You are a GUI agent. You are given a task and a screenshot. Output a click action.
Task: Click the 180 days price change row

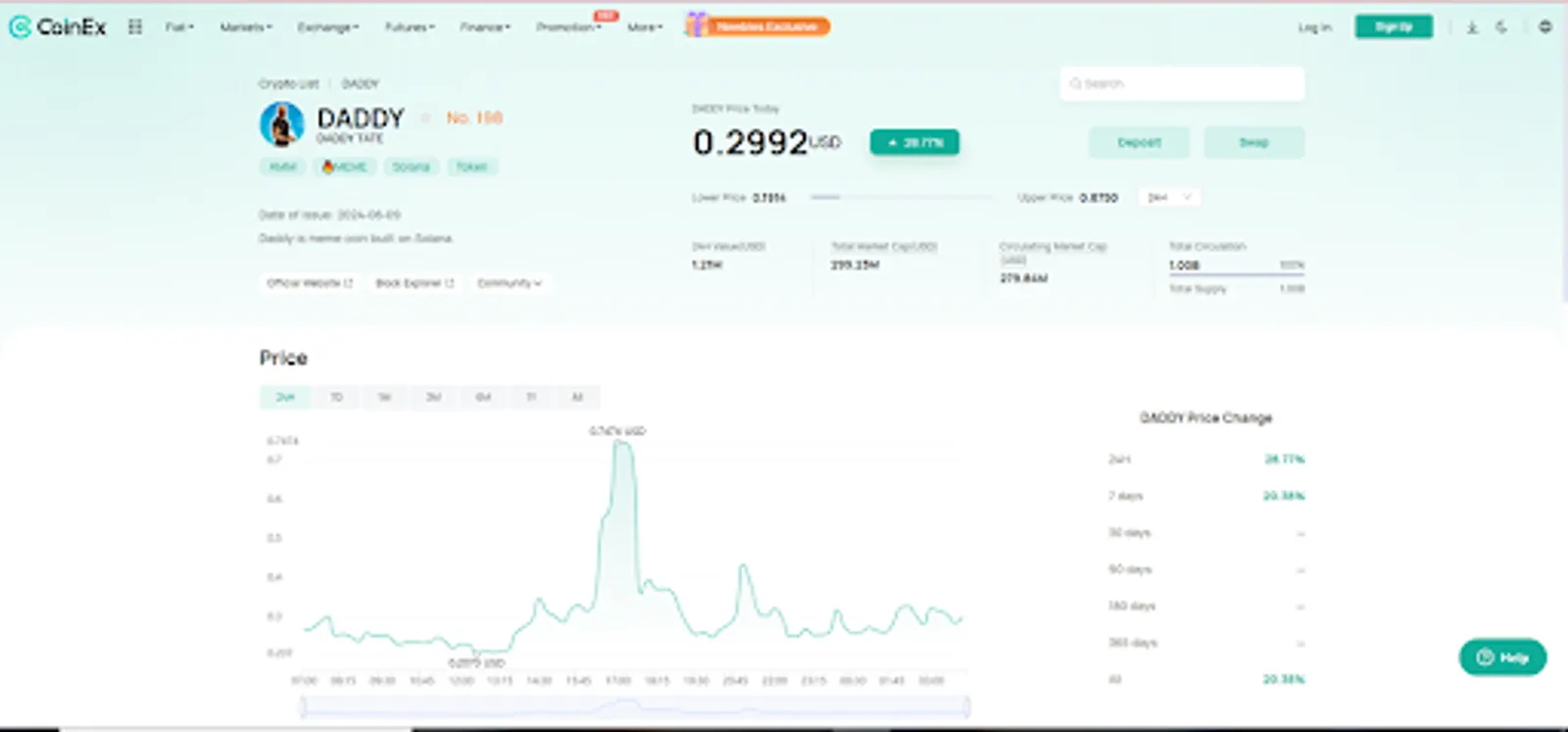[x=1206, y=607]
